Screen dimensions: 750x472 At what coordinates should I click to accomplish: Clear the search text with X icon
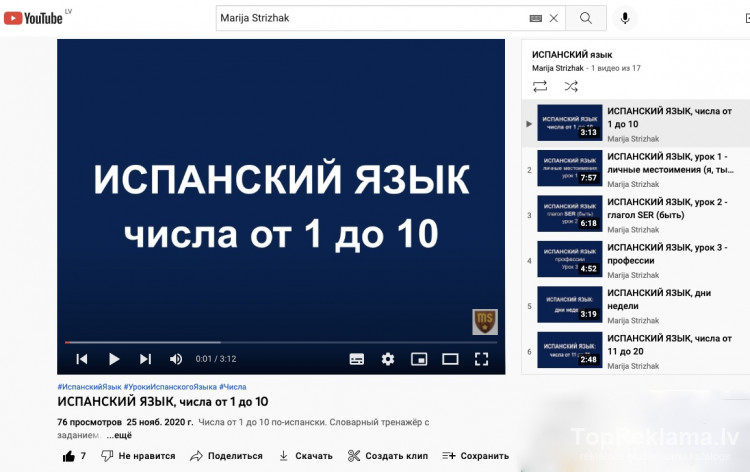(x=554, y=18)
